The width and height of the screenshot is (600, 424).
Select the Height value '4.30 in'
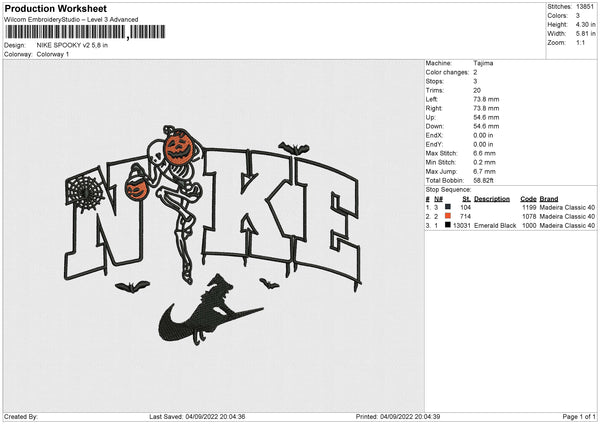point(586,24)
